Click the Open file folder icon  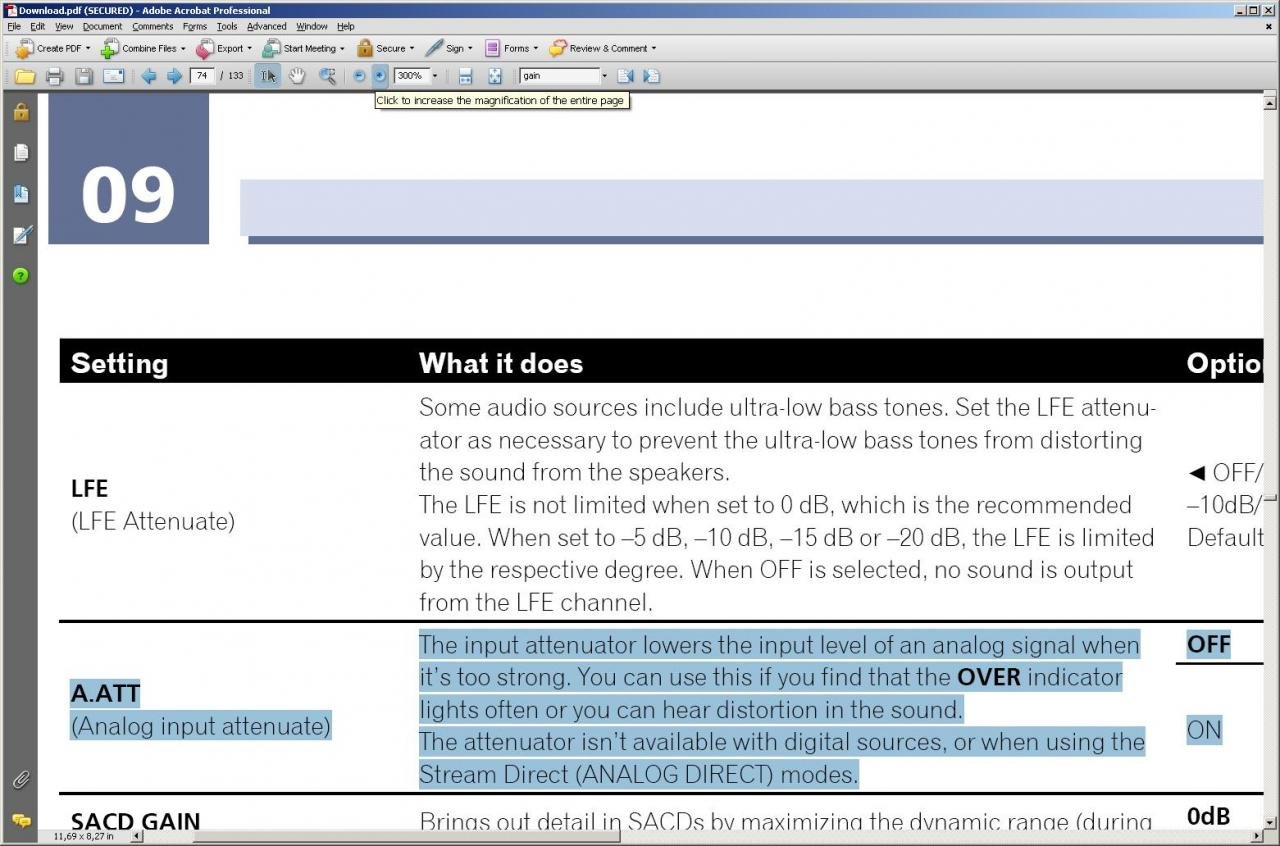click(25, 76)
